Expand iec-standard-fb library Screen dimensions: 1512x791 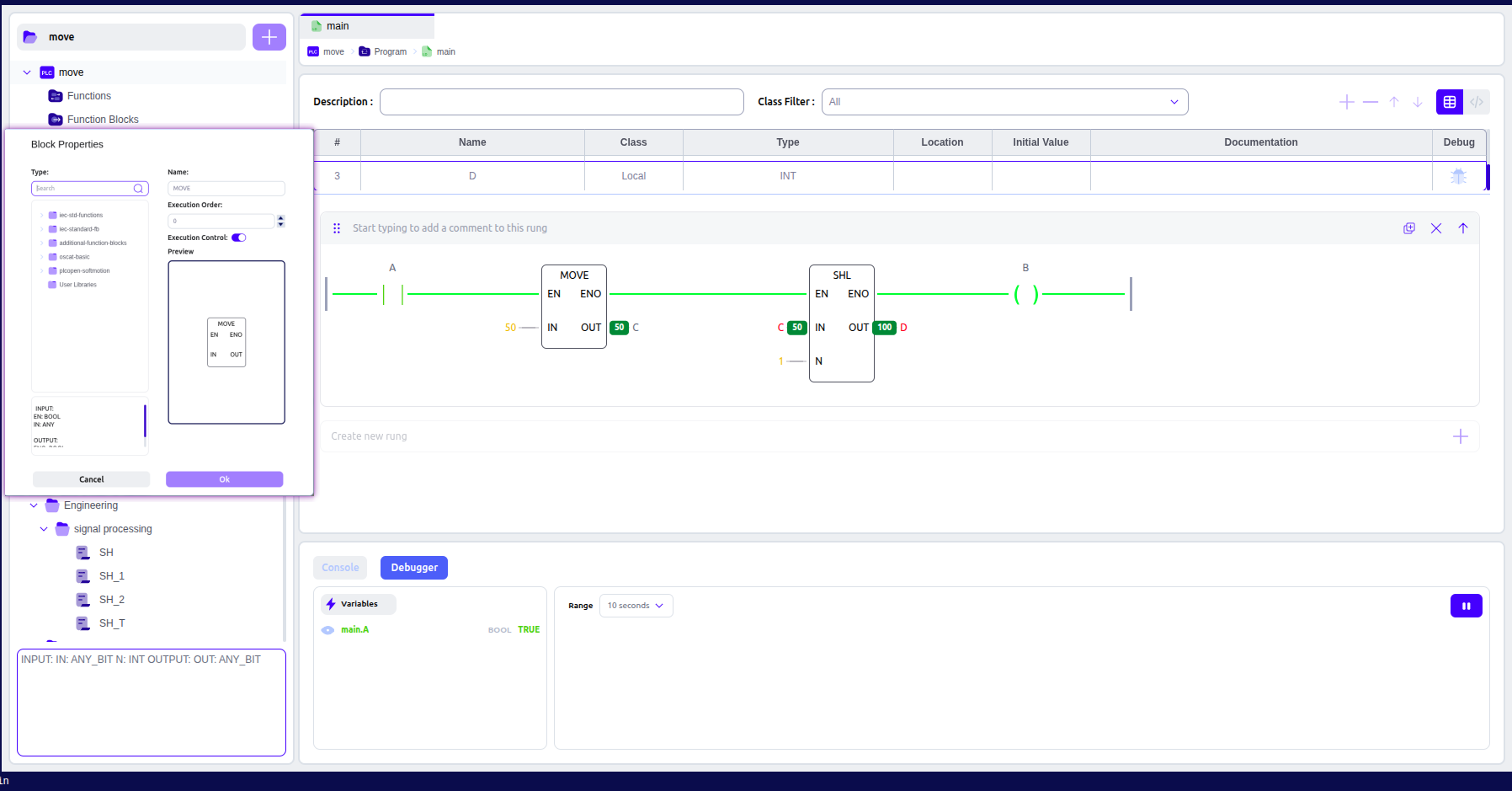click(41, 229)
